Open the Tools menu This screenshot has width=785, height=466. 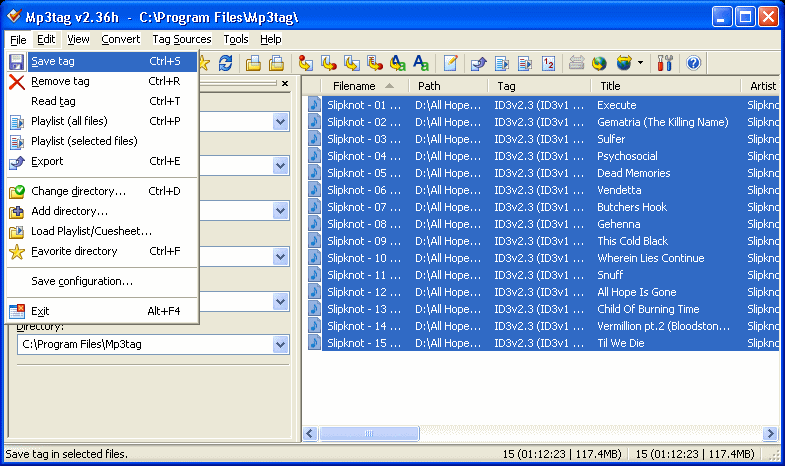coord(236,39)
